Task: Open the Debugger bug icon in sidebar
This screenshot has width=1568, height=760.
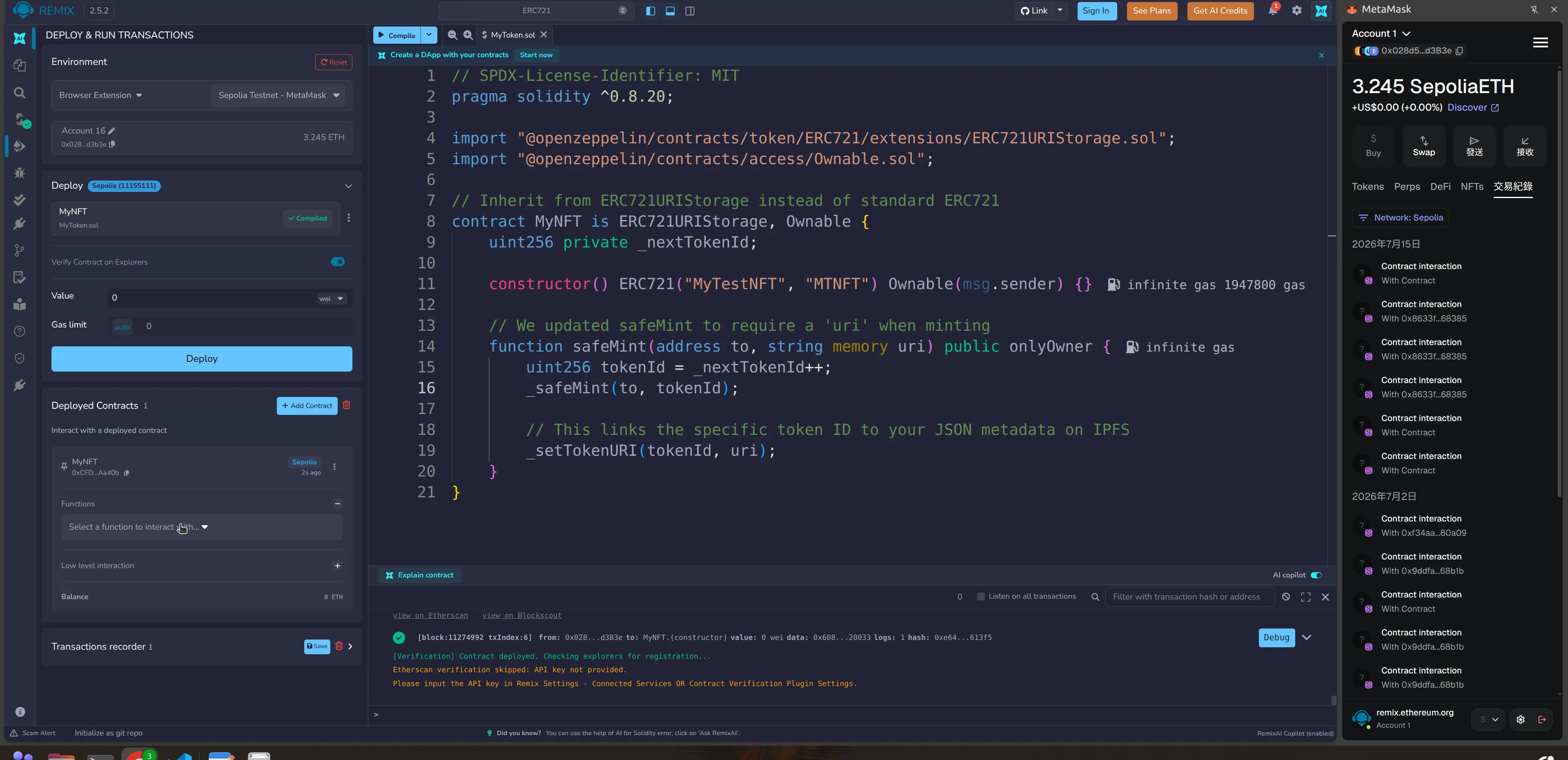Action: pyautogui.click(x=20, y=173)
